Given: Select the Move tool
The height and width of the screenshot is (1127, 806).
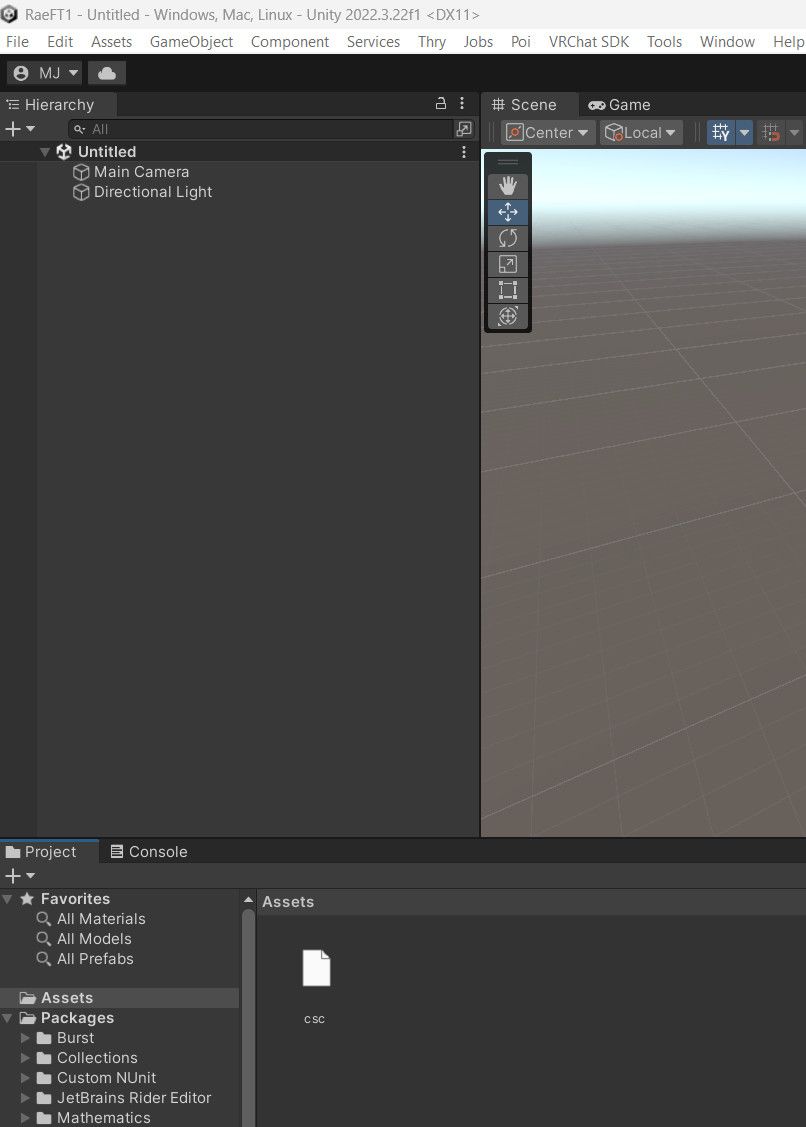Looking at the screenshot, I should [508, 212].
